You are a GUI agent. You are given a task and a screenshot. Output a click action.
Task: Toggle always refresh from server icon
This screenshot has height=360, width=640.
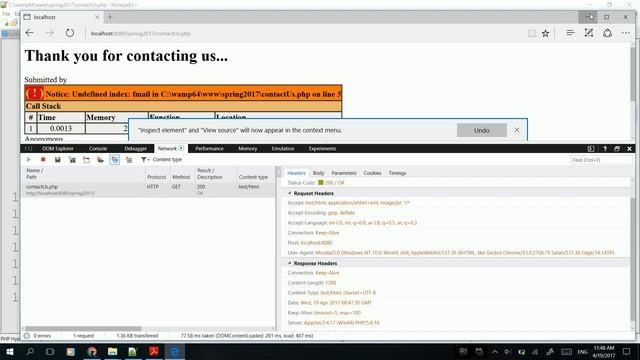(x=72, y=160)
